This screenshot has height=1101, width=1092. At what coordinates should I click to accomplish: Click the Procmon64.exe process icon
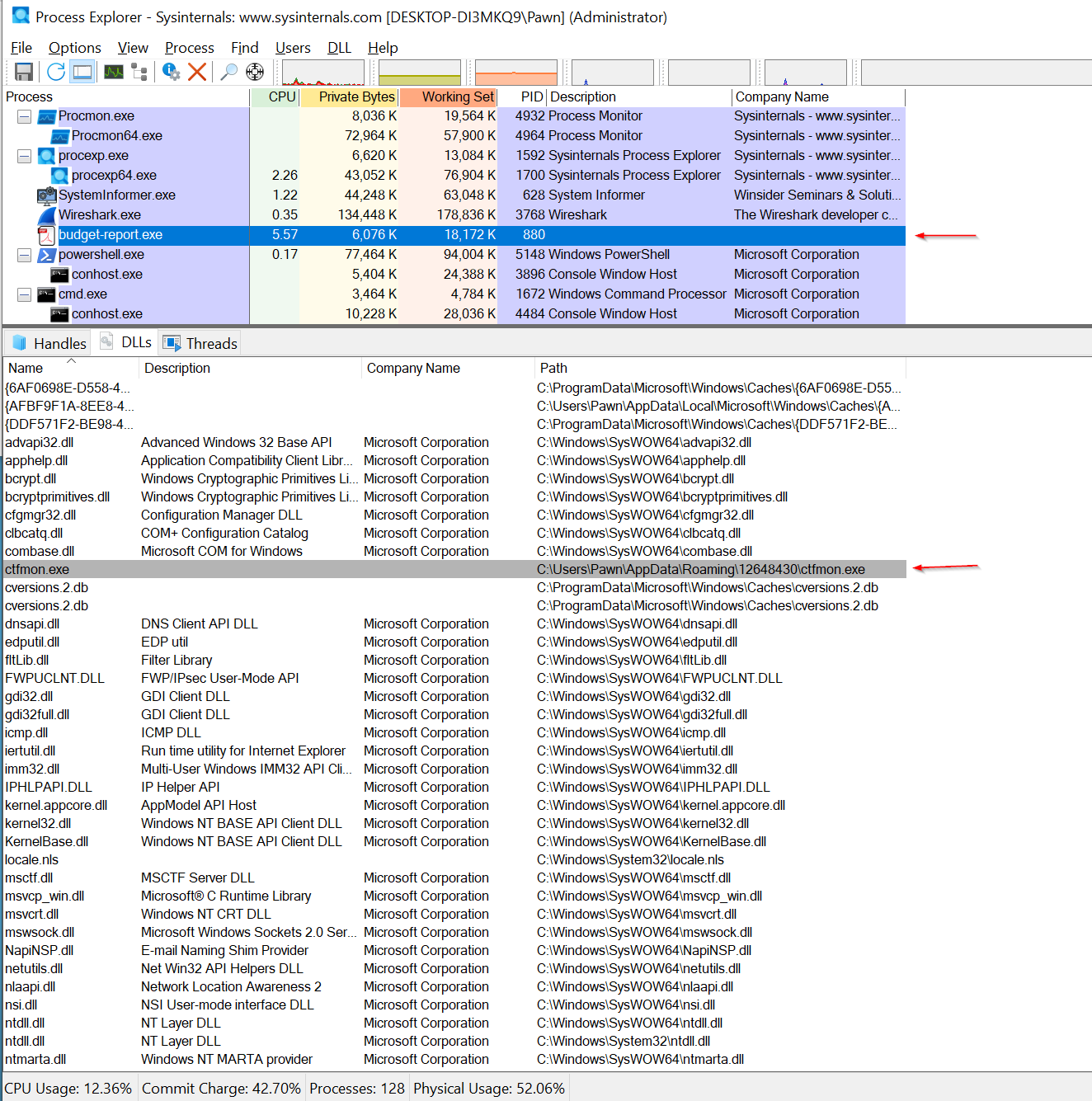pyautogui.click(x=60, y=136)
